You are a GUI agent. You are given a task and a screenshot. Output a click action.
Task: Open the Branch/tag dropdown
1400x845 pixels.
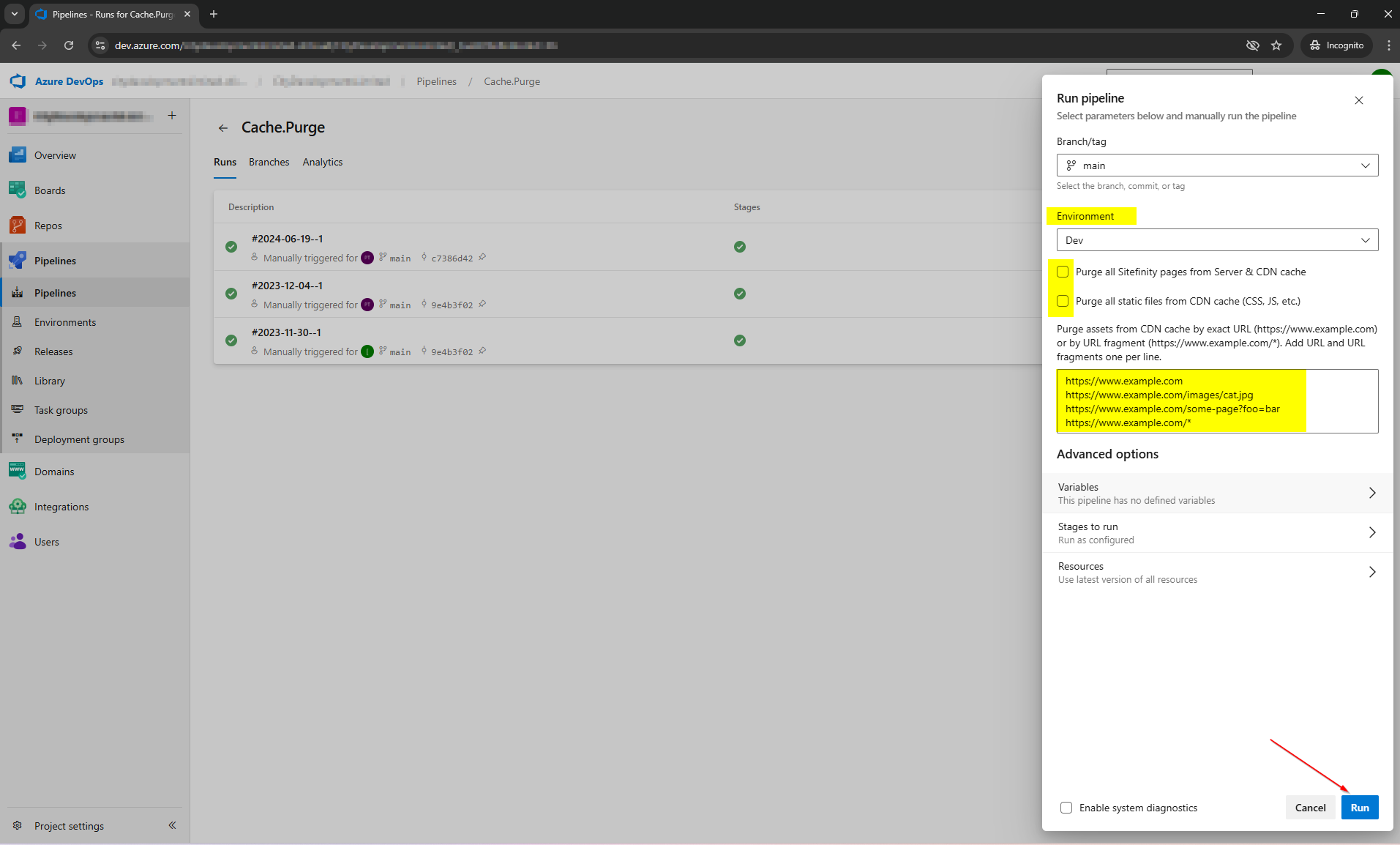(x=1216, y=165)
